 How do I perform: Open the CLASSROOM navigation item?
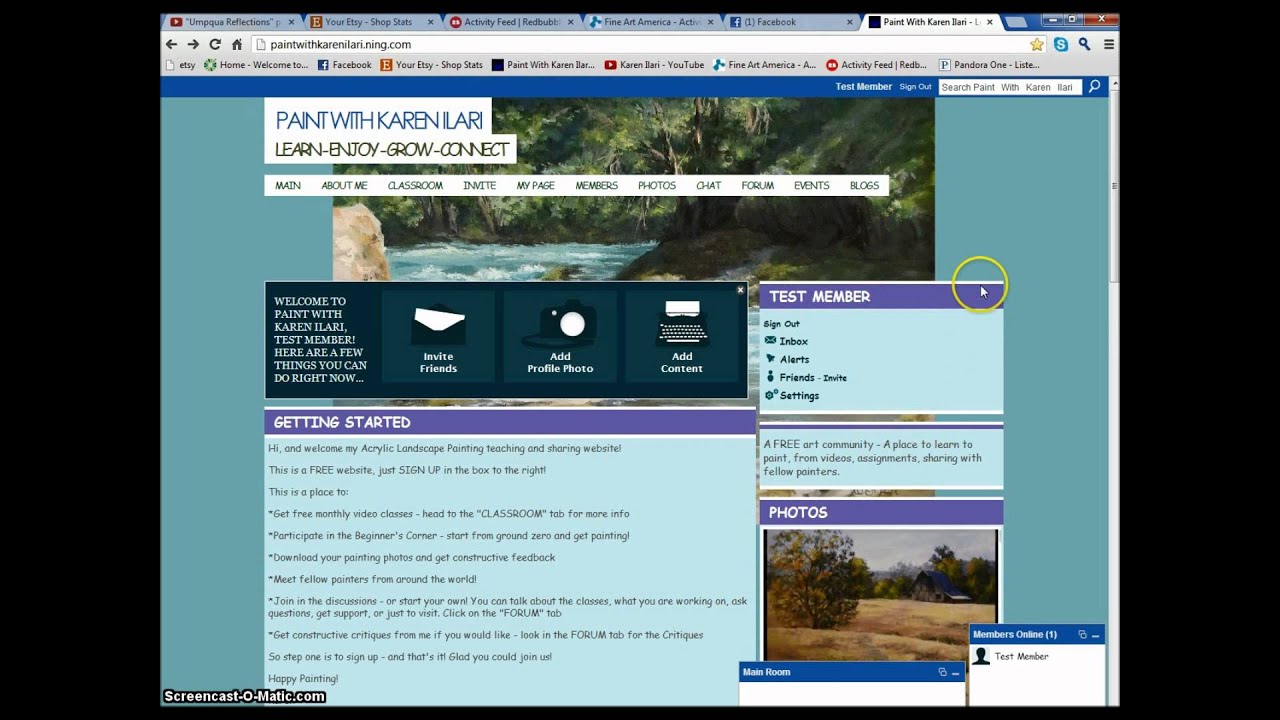point(415,186)
